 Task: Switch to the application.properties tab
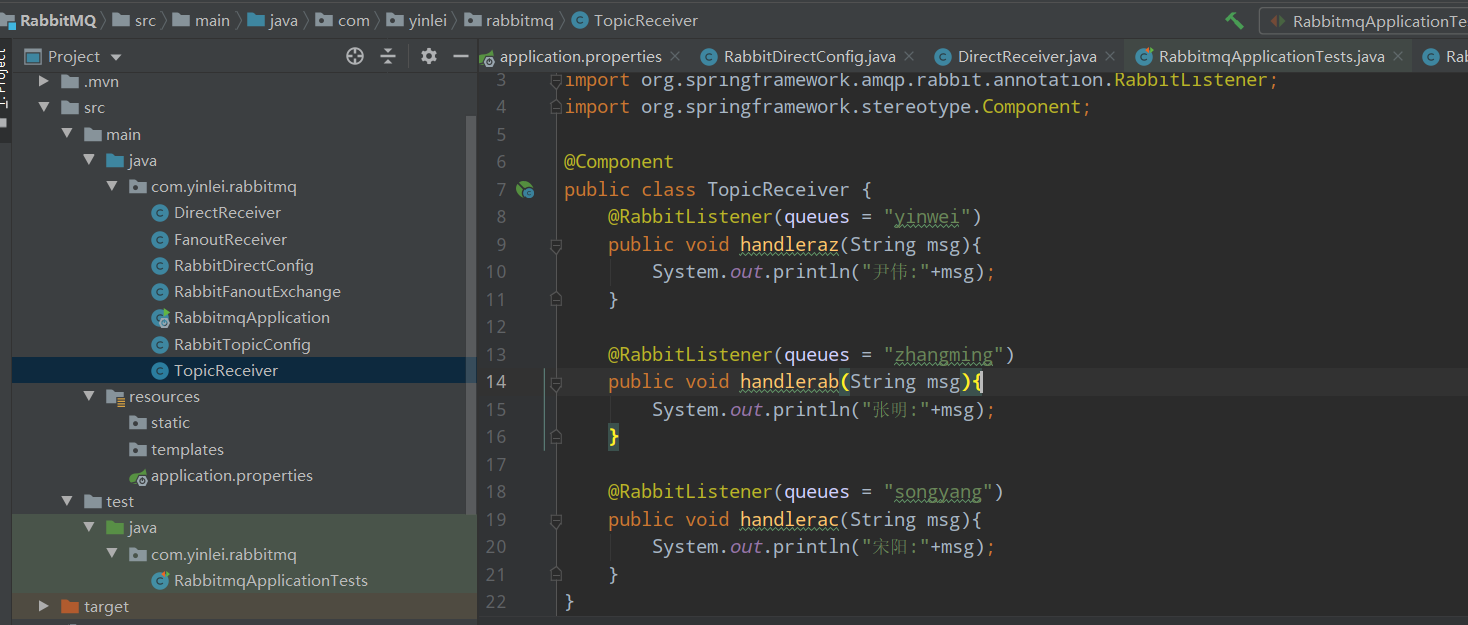tap(580, 56)
